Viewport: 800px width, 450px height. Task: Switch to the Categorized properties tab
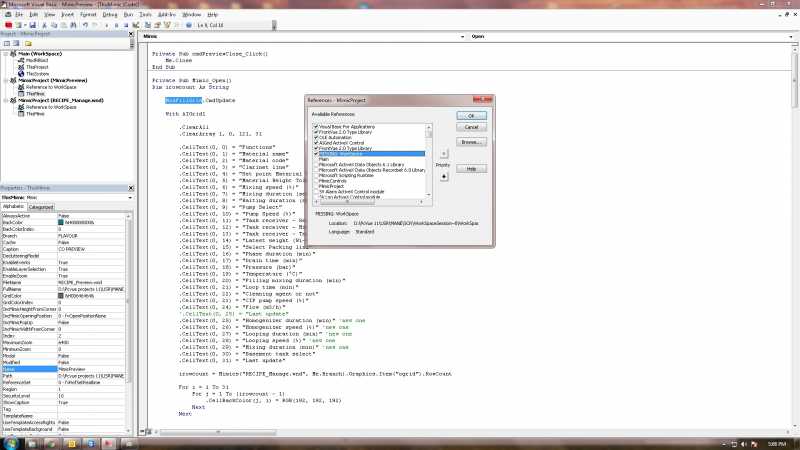[41, 207]
